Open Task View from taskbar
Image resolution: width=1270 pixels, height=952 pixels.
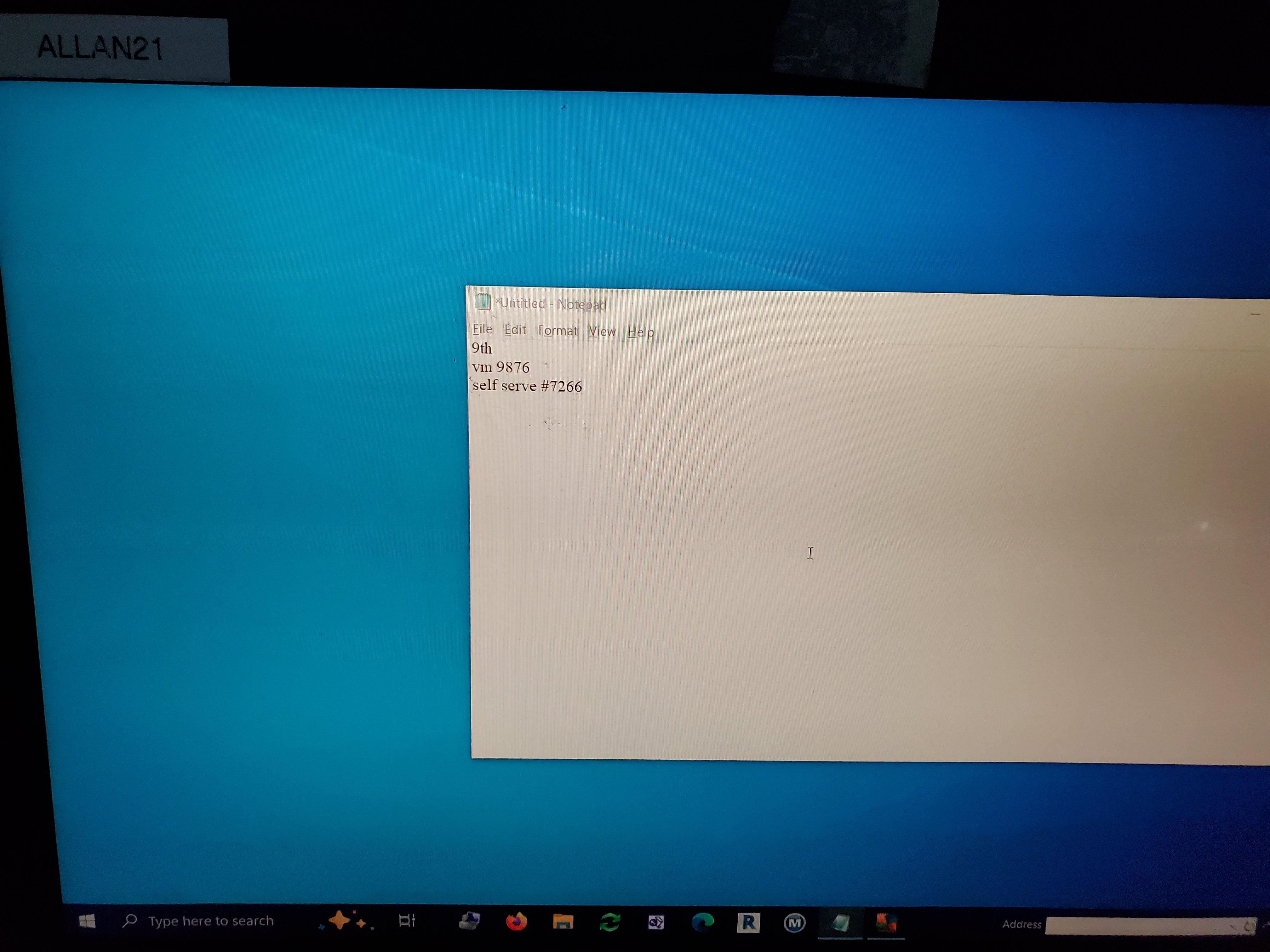tap(407, 921)
